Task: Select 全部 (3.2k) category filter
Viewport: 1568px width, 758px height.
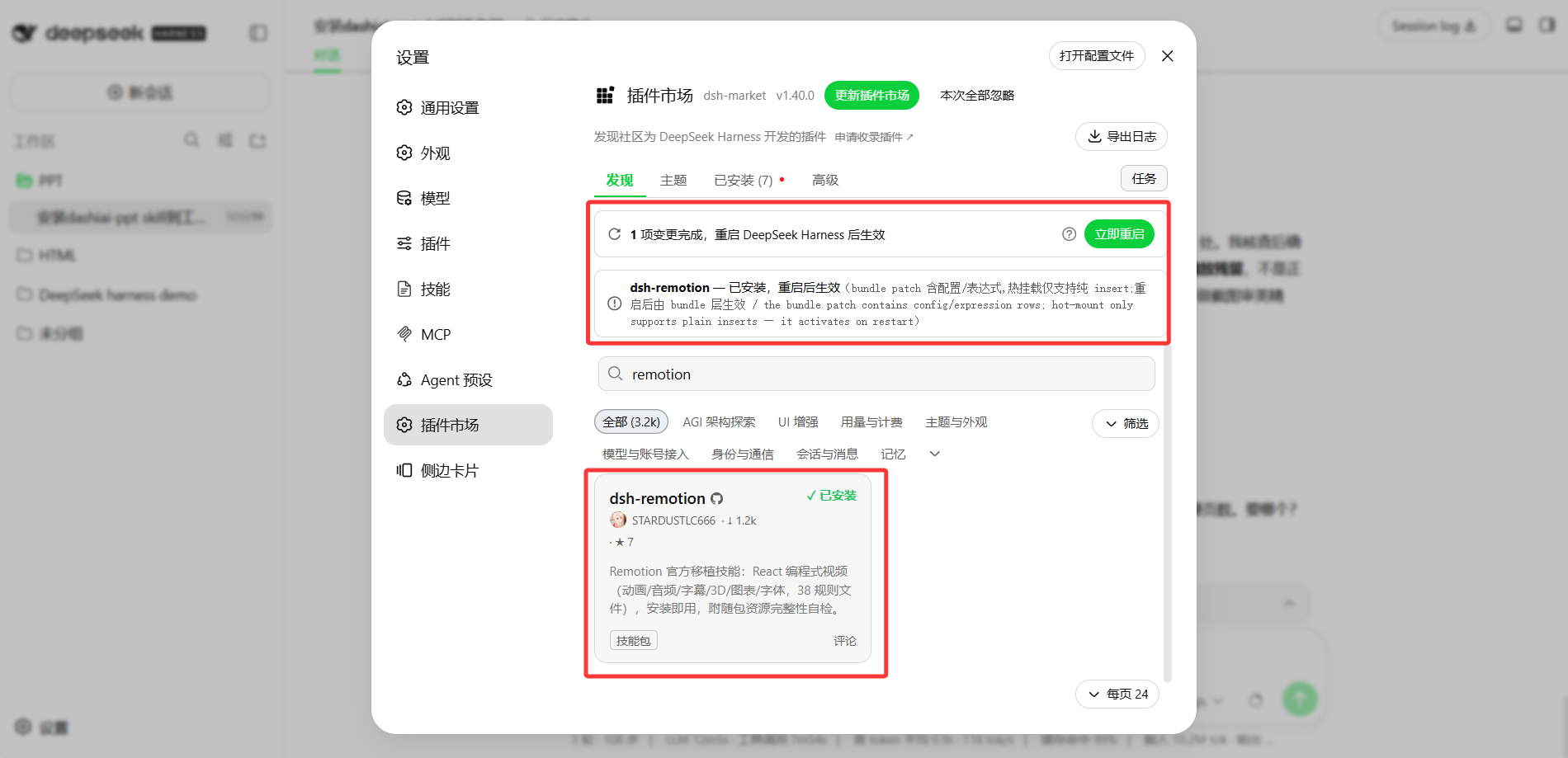Action: 631,422
